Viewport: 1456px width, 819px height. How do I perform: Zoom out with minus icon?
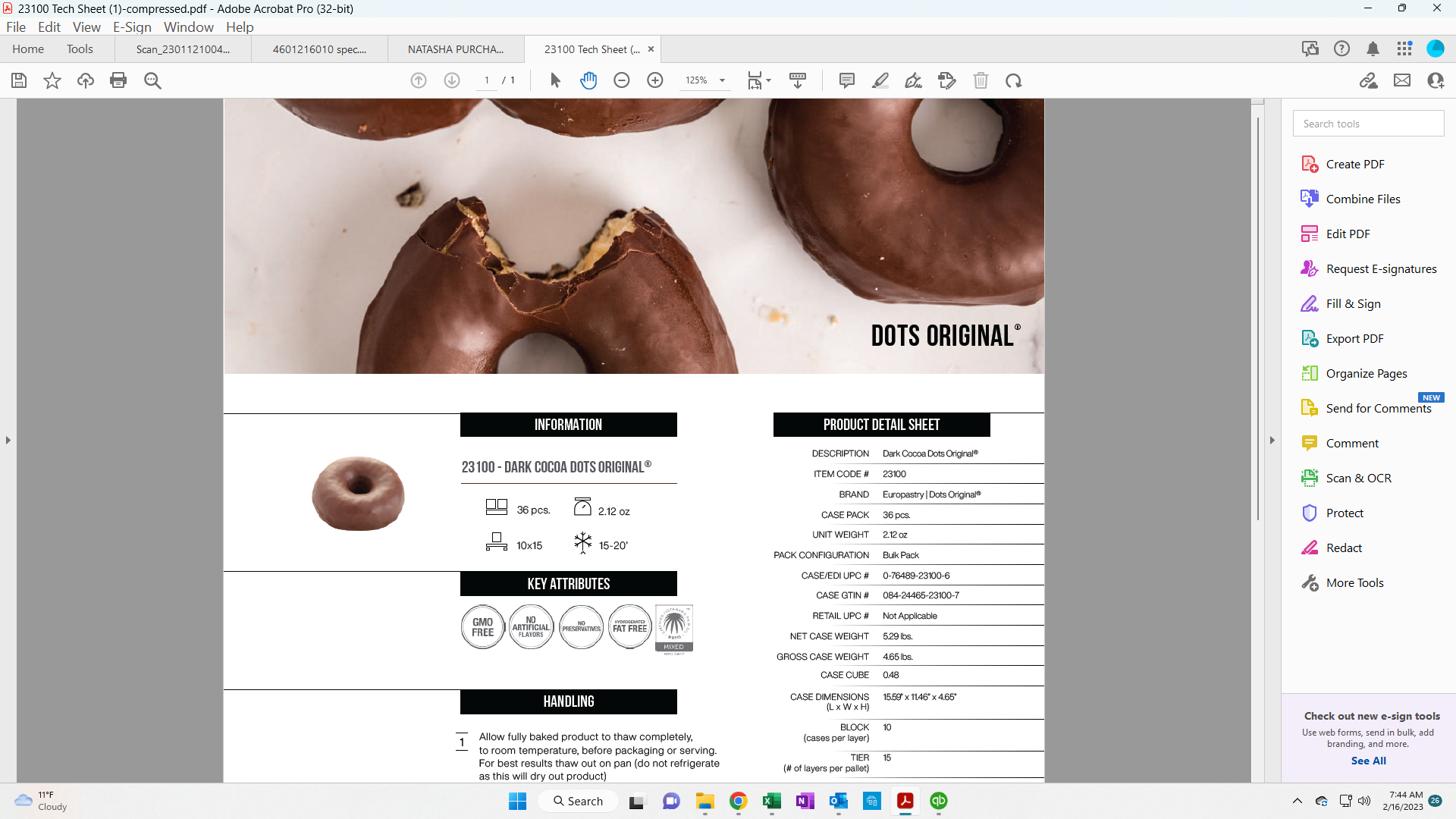(622, 80)
